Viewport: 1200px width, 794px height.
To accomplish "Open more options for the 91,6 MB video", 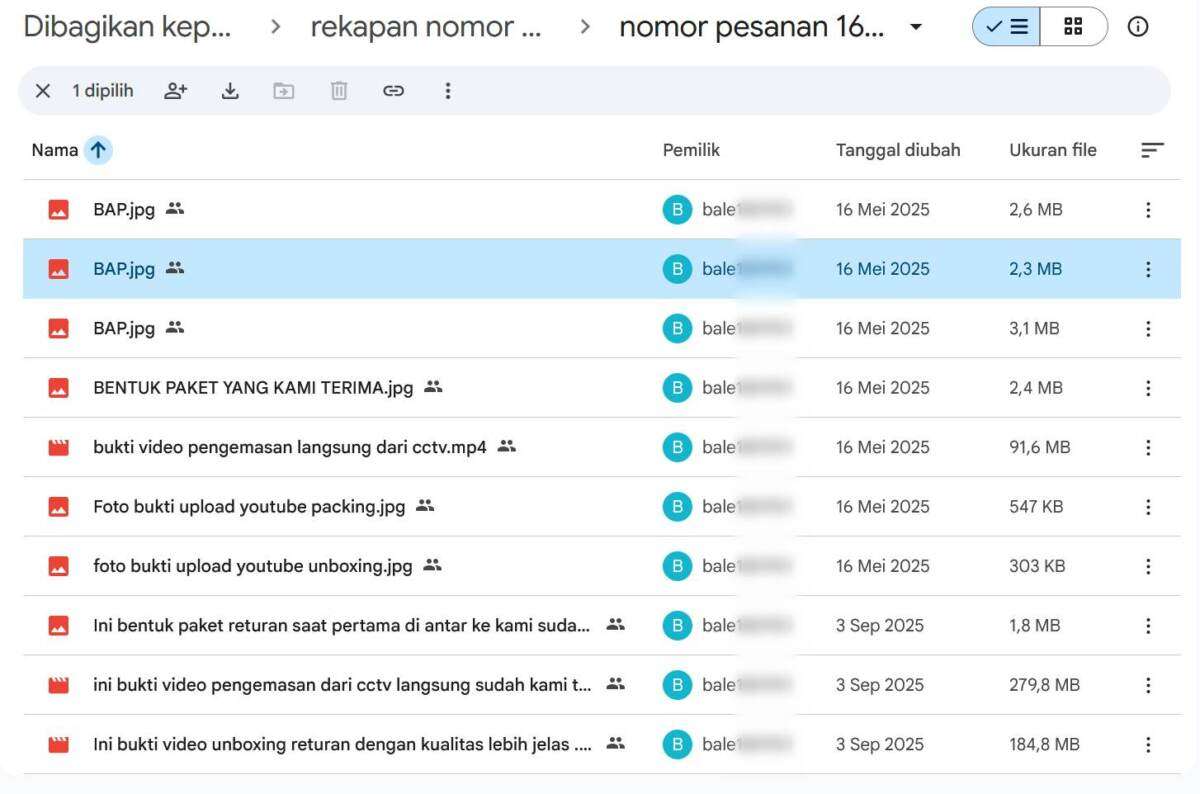I will click(x=1147, y=447).
